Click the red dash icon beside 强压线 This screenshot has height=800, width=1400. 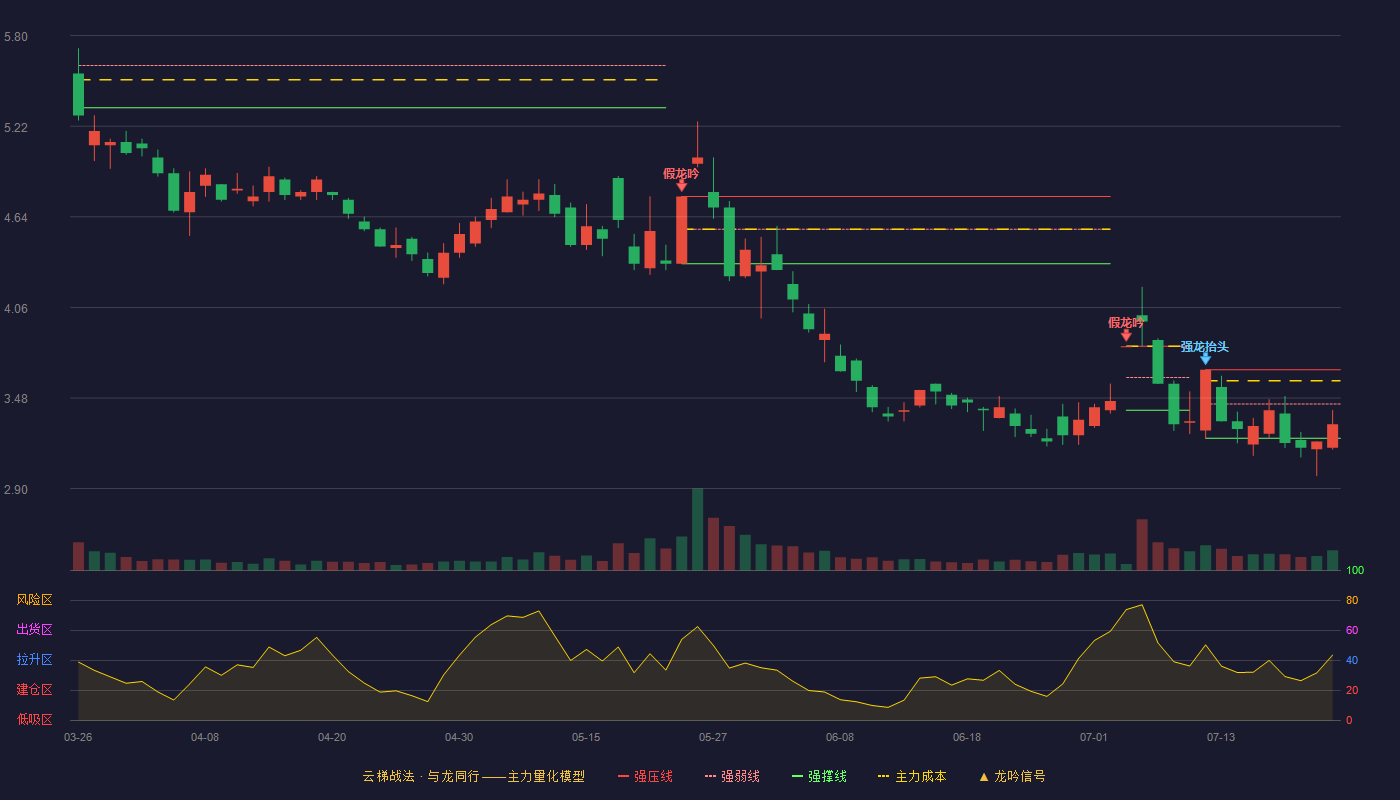coord(623,776)
